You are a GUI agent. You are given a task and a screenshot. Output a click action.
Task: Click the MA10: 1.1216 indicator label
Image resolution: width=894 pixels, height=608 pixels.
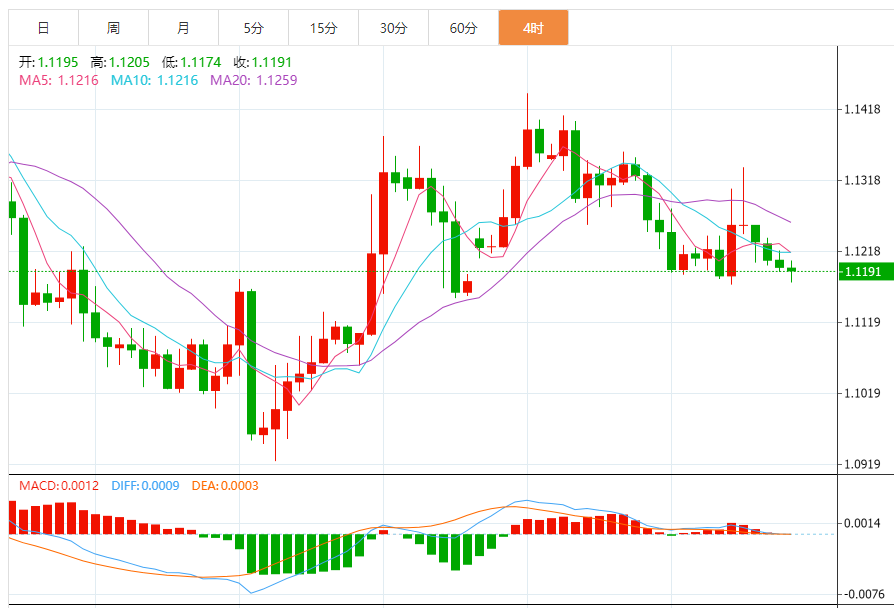(x=155, y=80)
